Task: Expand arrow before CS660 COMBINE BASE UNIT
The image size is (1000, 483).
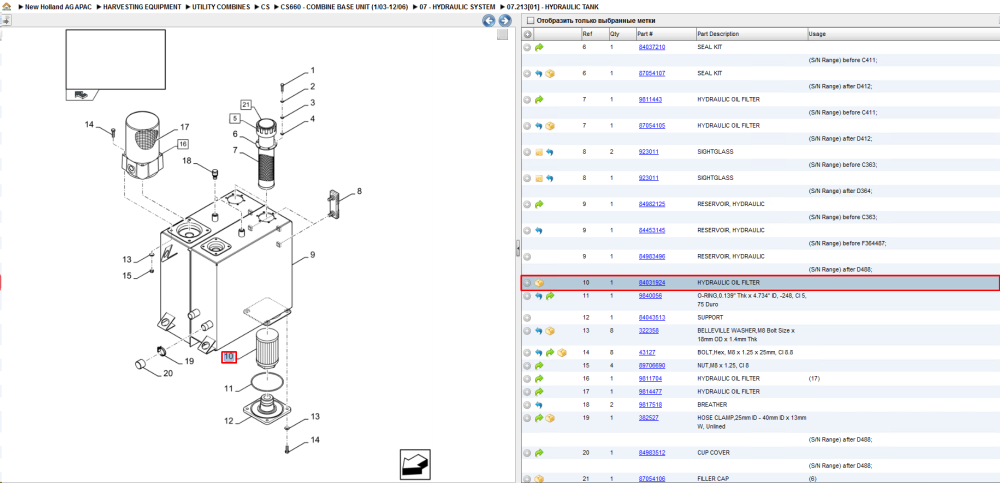Action: point(275,6)
